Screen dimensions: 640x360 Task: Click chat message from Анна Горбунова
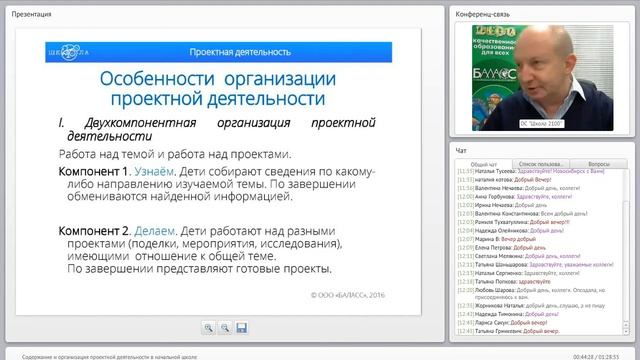(514, 197)
